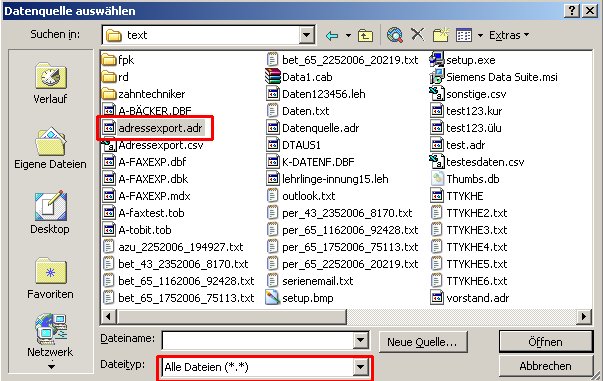Viewport: 603px width, 381px height.
Task: Select the Data1.cab archive file
Action: [299, 77]
